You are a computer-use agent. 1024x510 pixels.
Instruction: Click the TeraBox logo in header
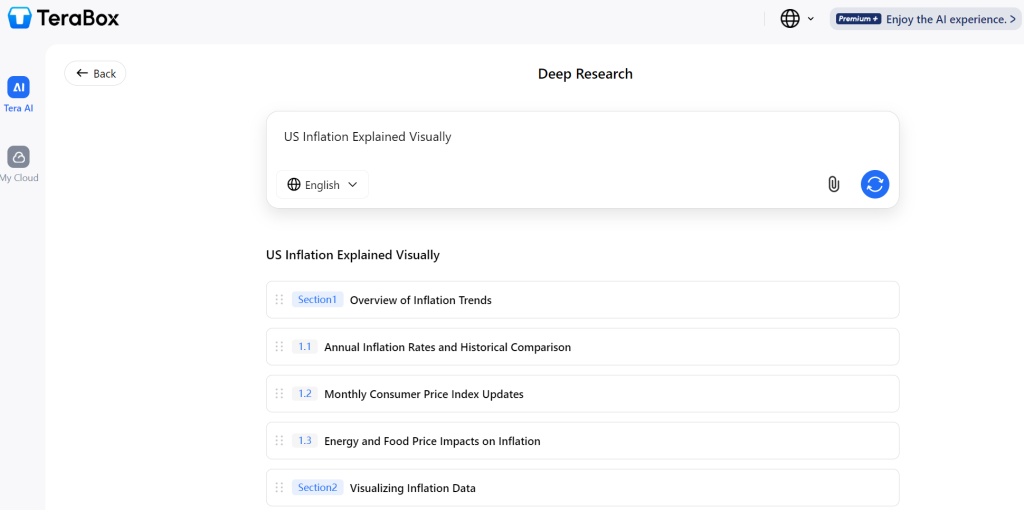pyautogui.click(x=65, y=18)
